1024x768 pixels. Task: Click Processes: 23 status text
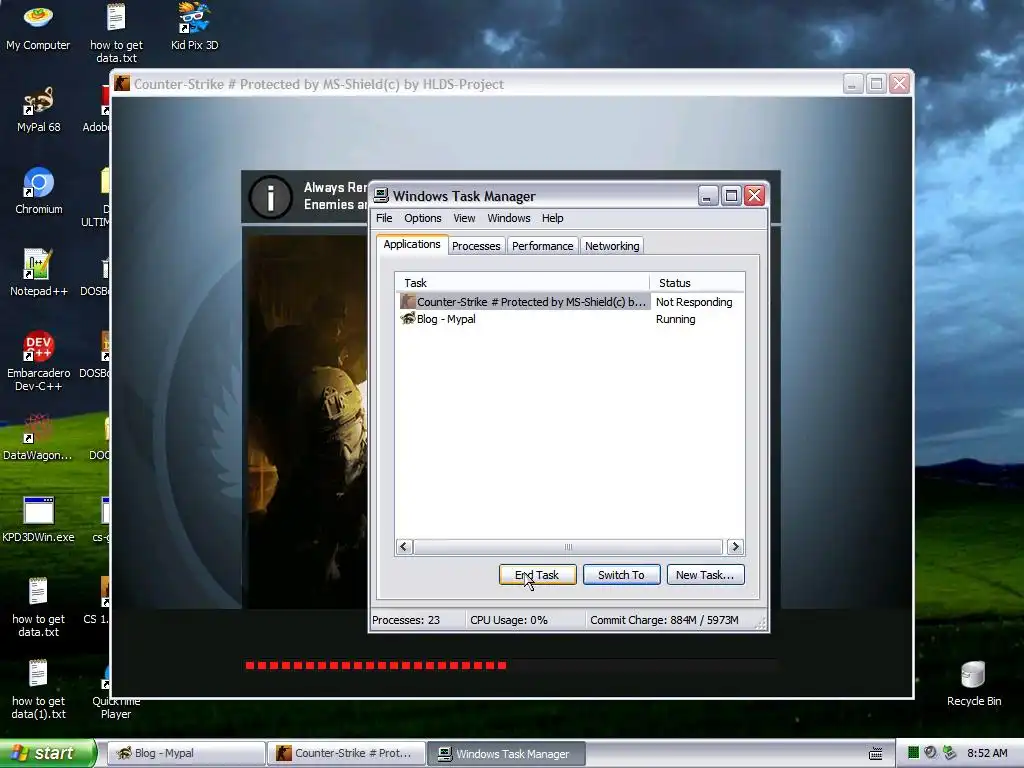coord(406,620)
